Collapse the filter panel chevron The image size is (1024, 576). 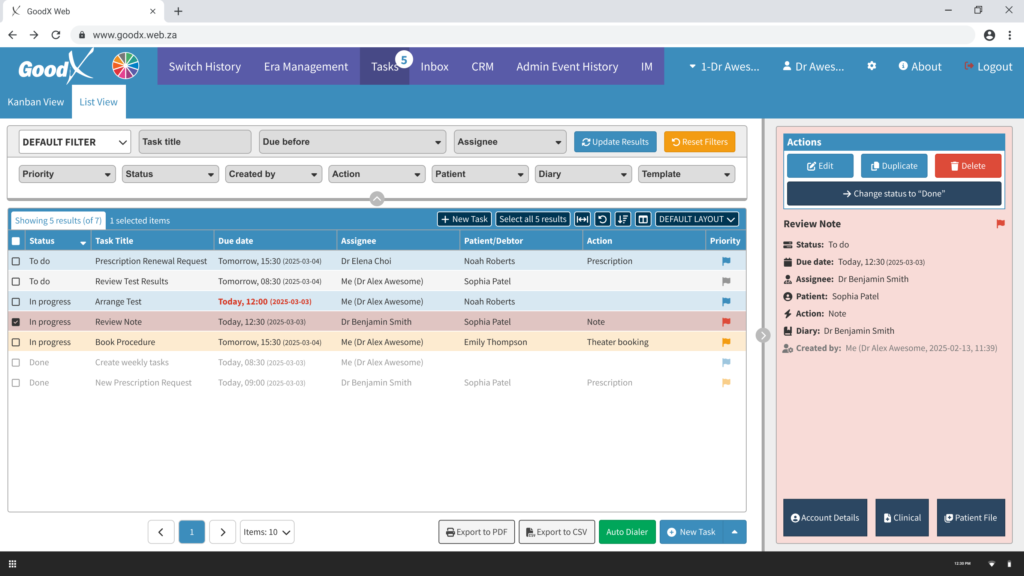[377, 199]
